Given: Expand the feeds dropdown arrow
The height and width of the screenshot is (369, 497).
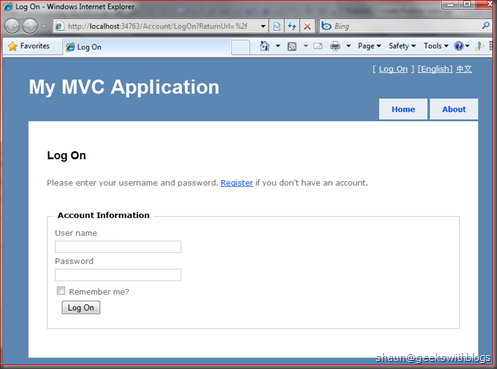Looking at the screenshot, I should pyautogui.click(x=305, y=46).
